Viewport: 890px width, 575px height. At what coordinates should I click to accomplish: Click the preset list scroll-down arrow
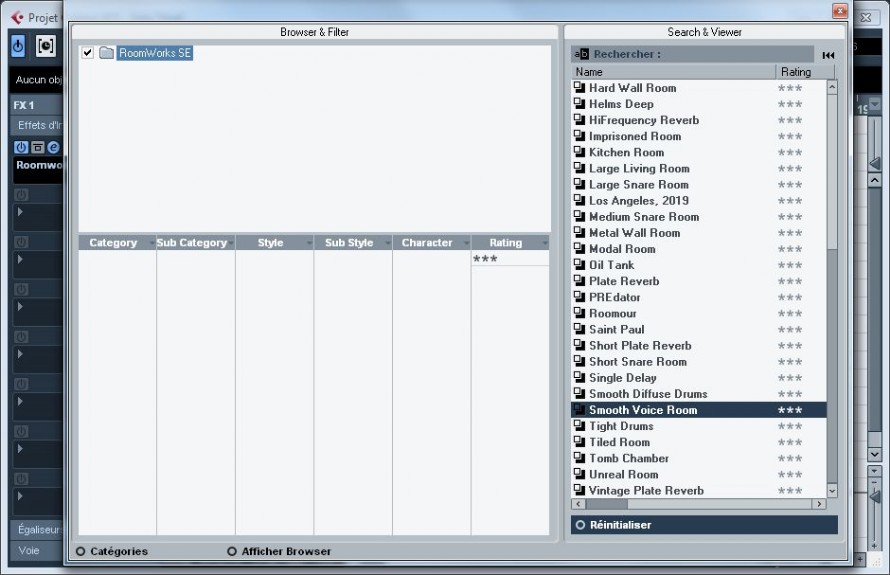click(832, 491)
